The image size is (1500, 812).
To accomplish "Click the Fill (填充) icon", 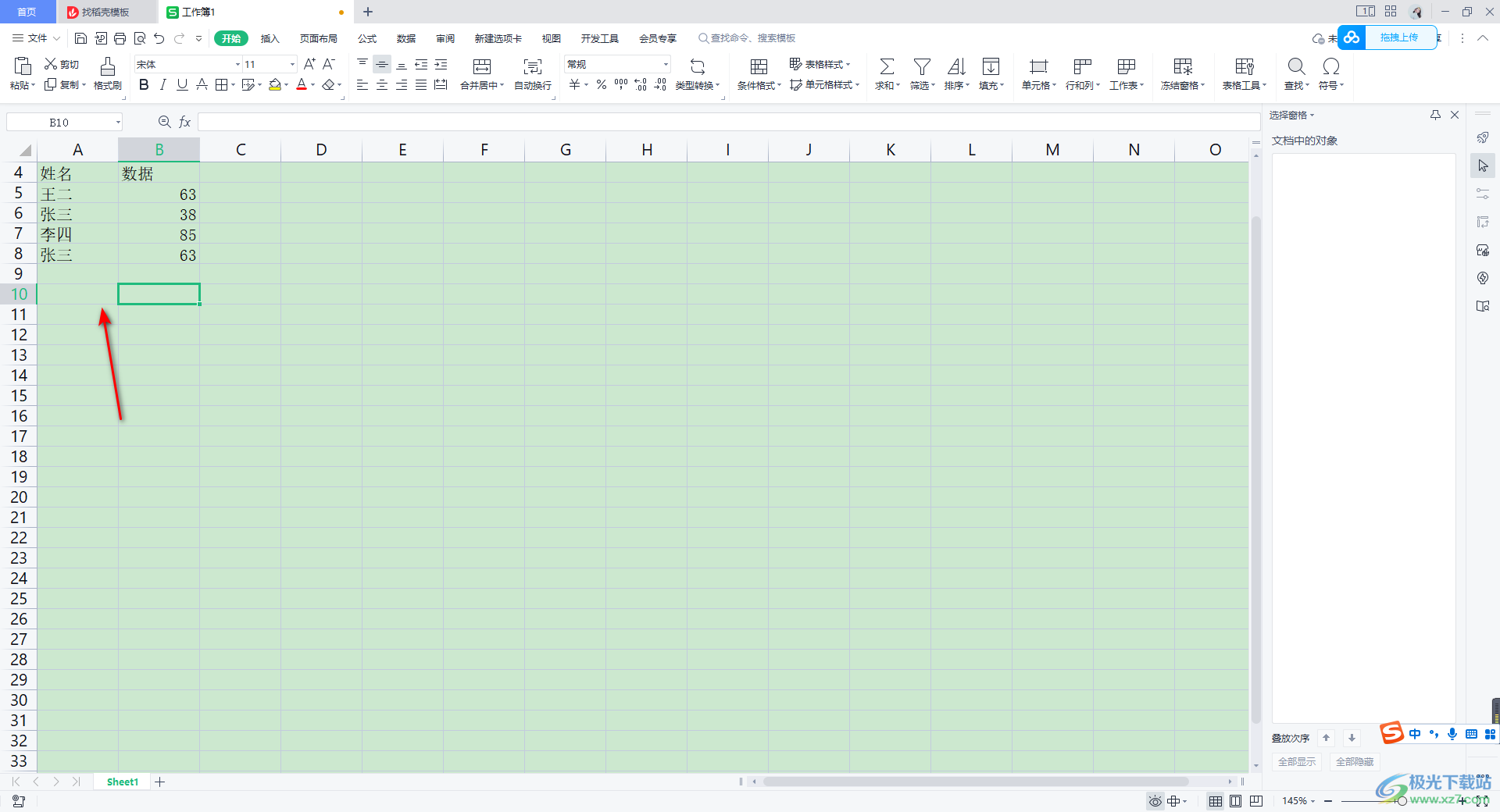I will 991,66.
